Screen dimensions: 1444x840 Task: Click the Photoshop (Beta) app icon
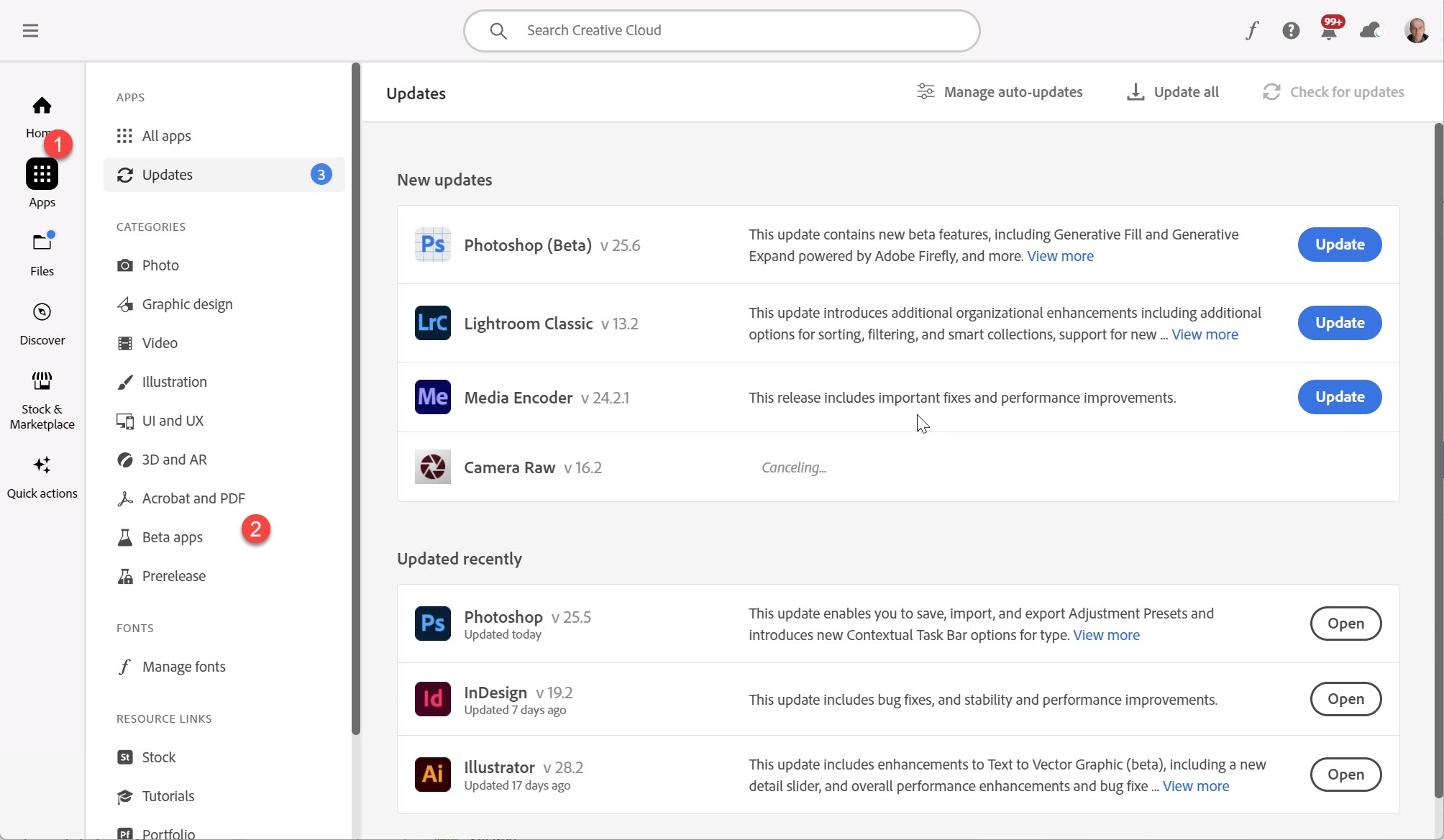(432, 245)
